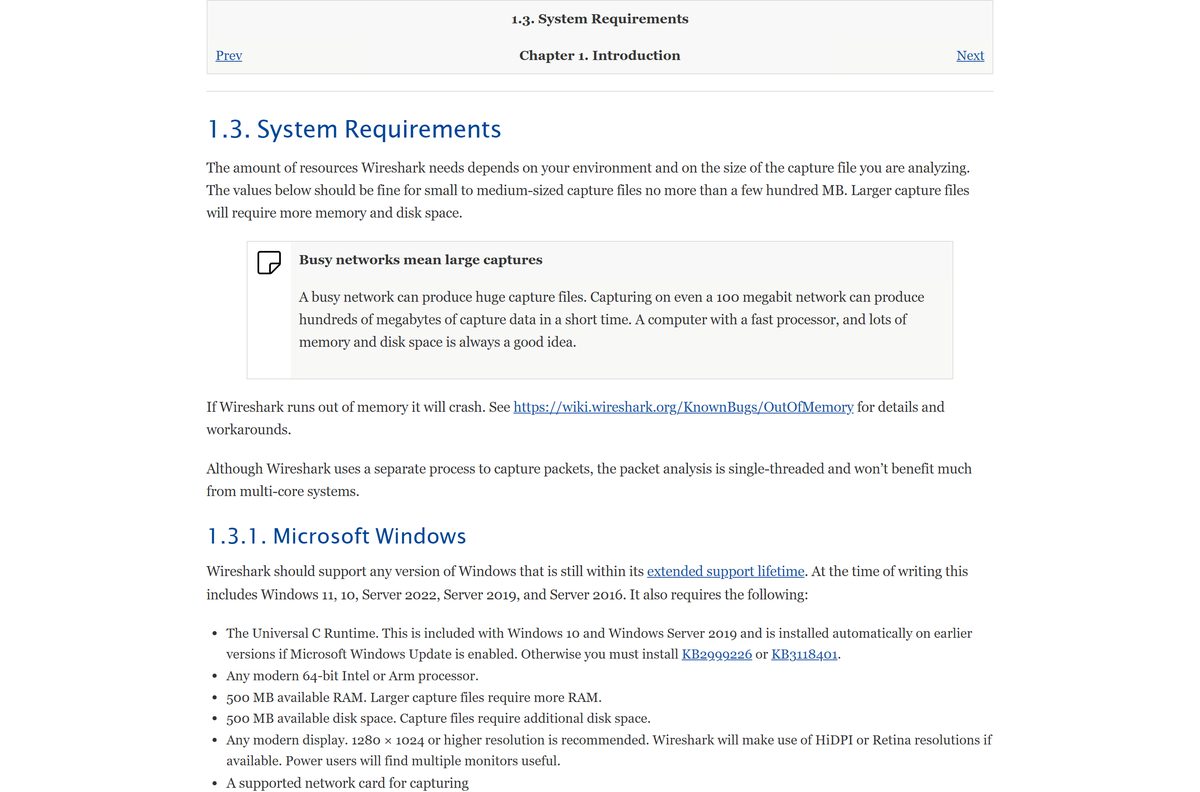The image size is (1200, 792).
Task: Click 'The amount of resources Wireshark needs' paragraph
Action: (x=588, y=190)
